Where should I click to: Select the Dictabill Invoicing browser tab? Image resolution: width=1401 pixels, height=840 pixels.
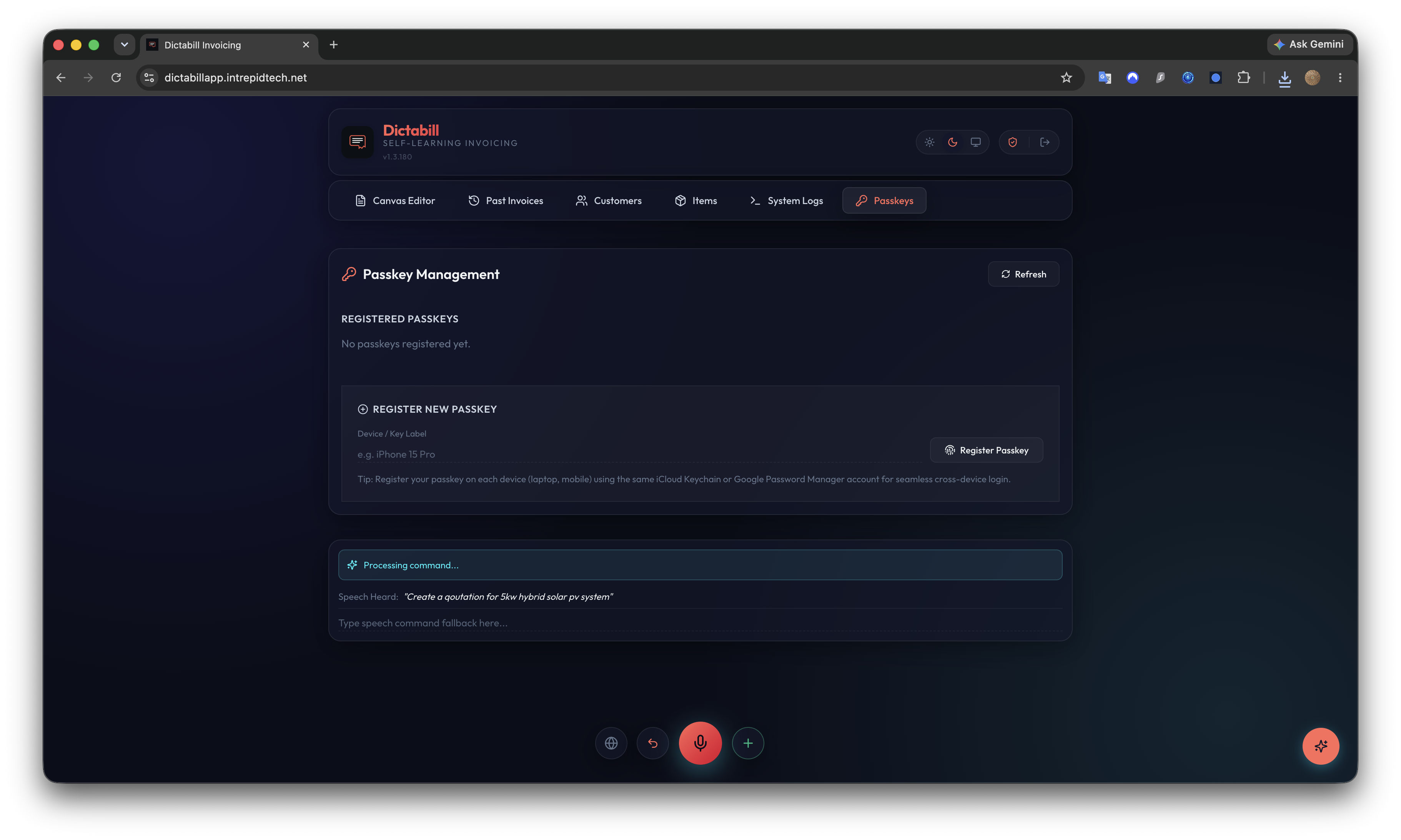point(229,45)
